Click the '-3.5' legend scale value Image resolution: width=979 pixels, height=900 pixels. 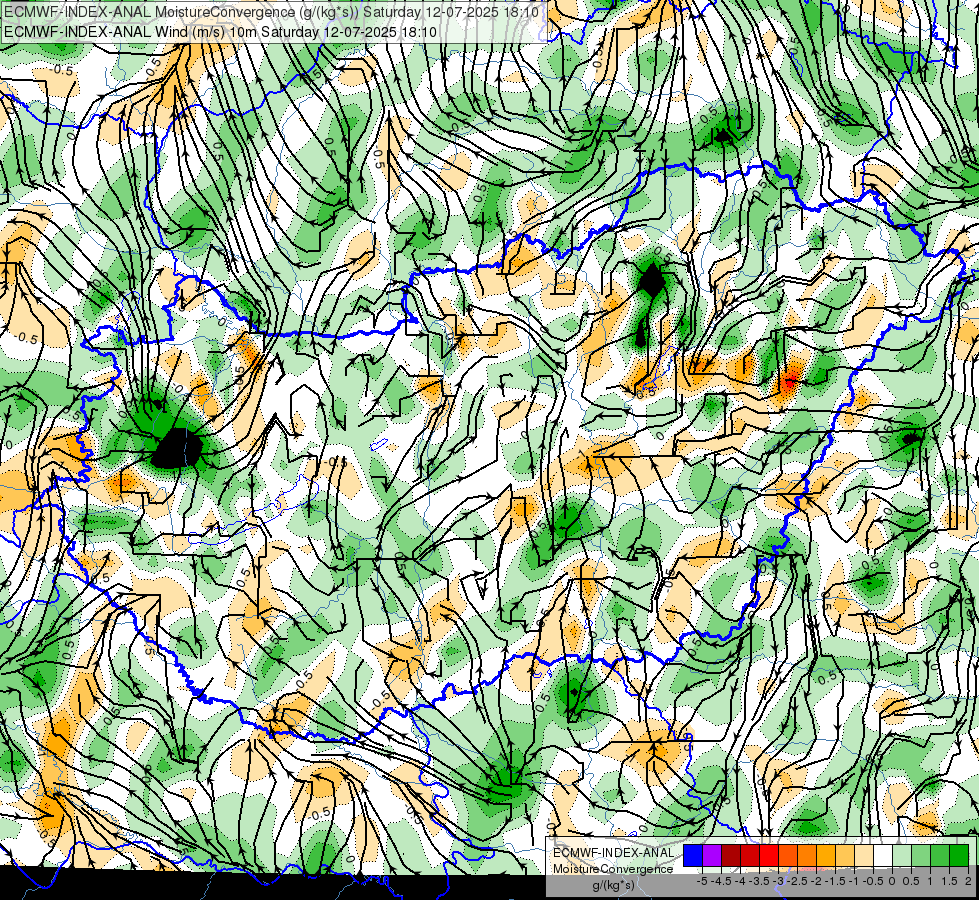[x=759, y=881]
